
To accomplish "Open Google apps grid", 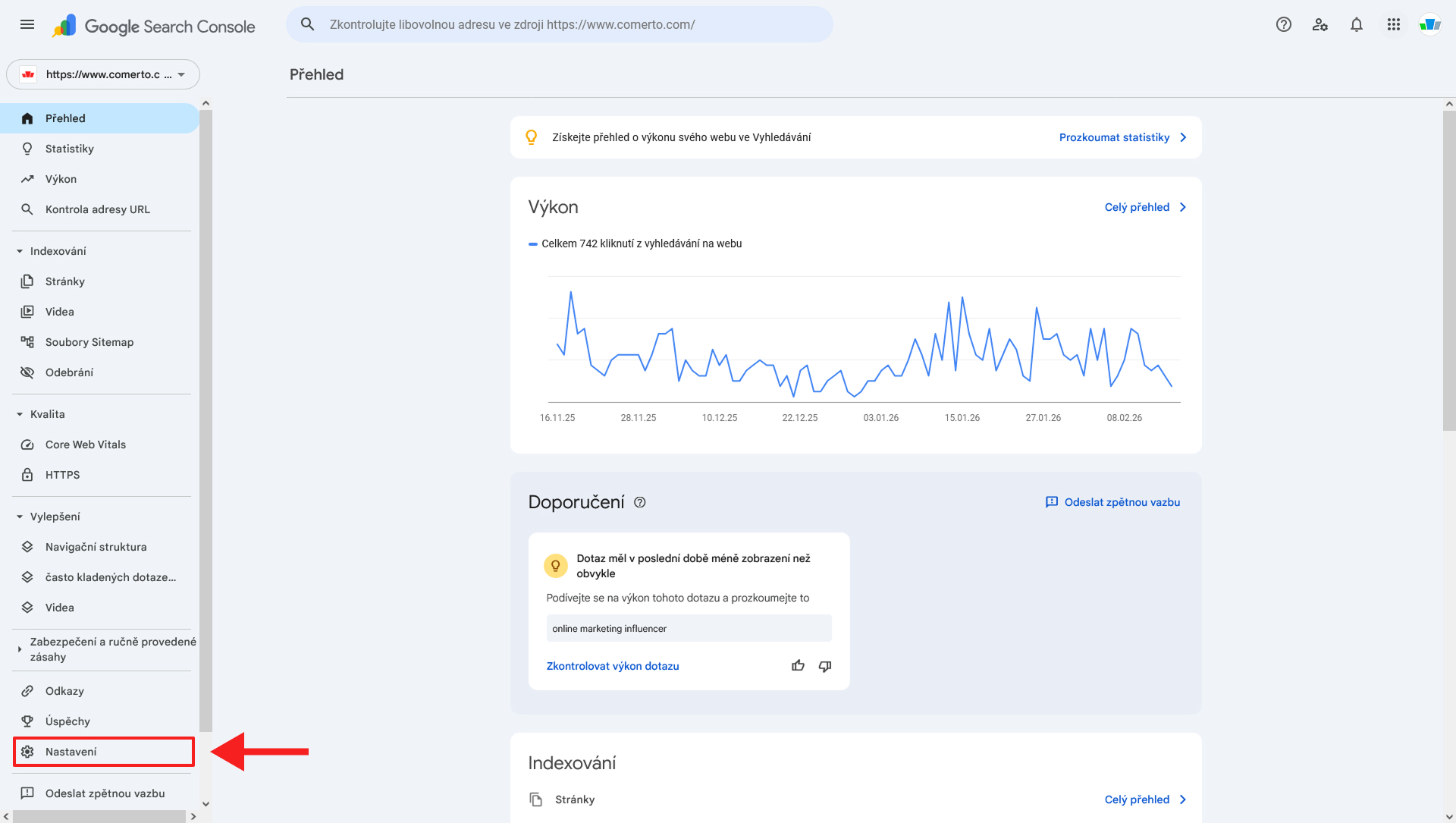I will pos(1393,24).
